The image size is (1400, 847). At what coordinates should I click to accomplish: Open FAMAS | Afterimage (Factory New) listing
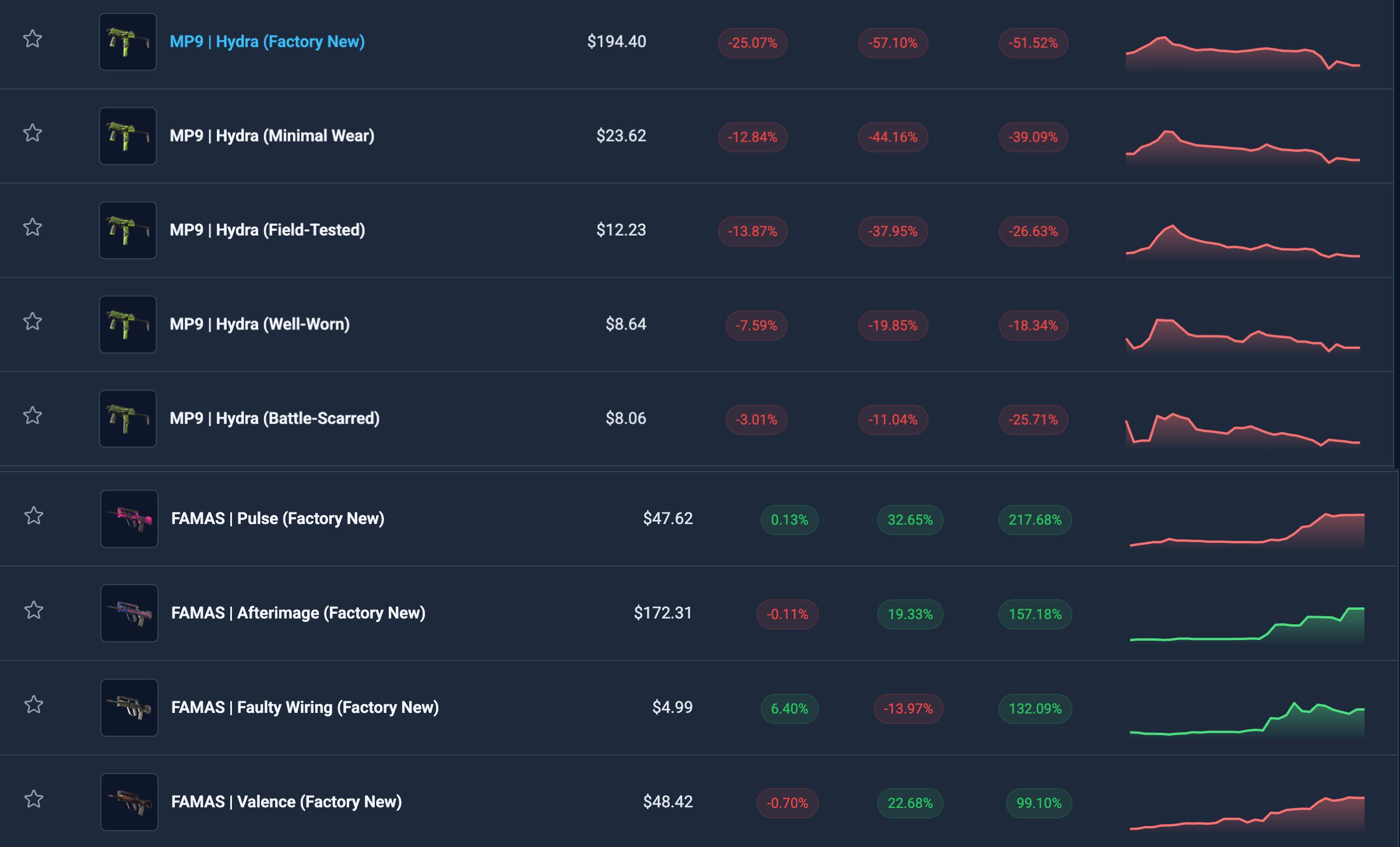[x=298, y=613]
